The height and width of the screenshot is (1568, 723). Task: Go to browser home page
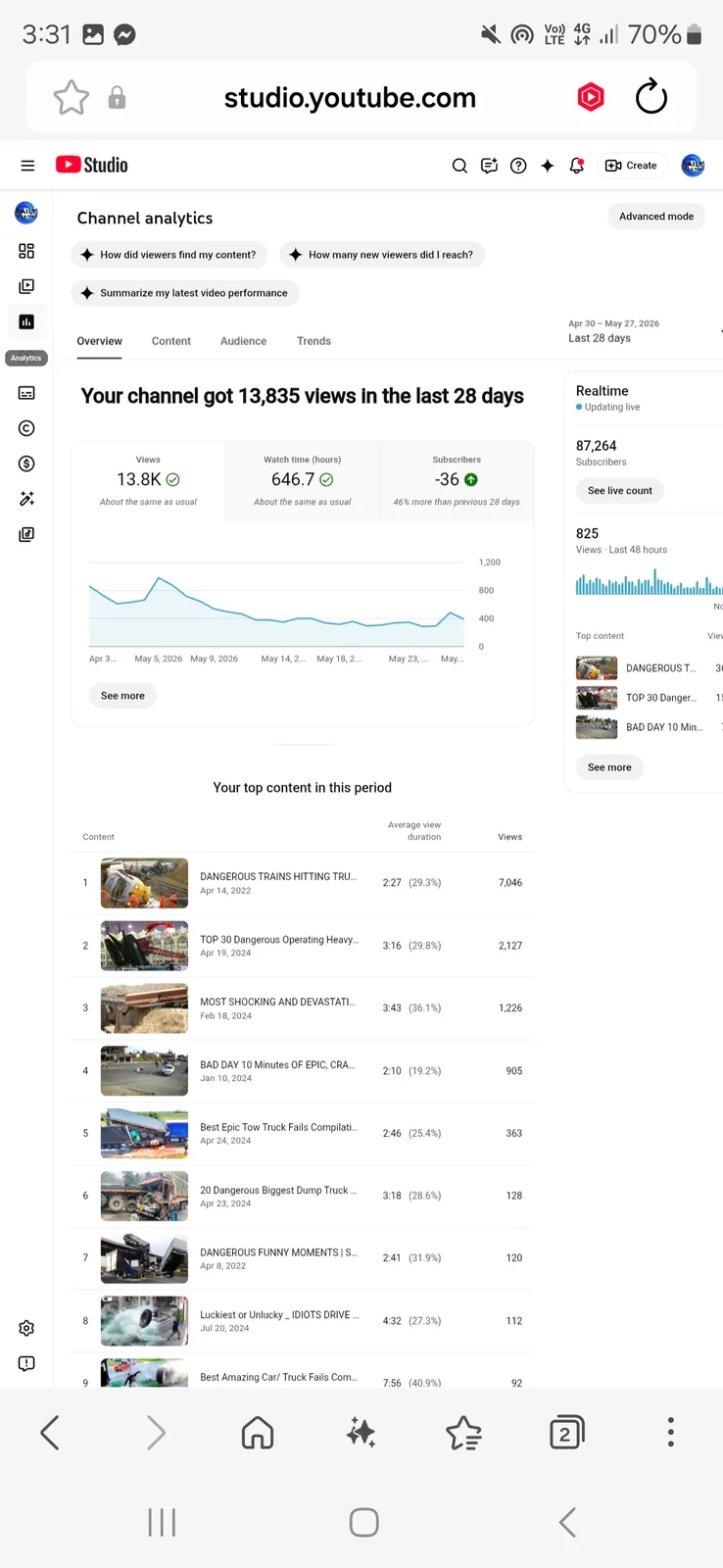[258, 1433]
